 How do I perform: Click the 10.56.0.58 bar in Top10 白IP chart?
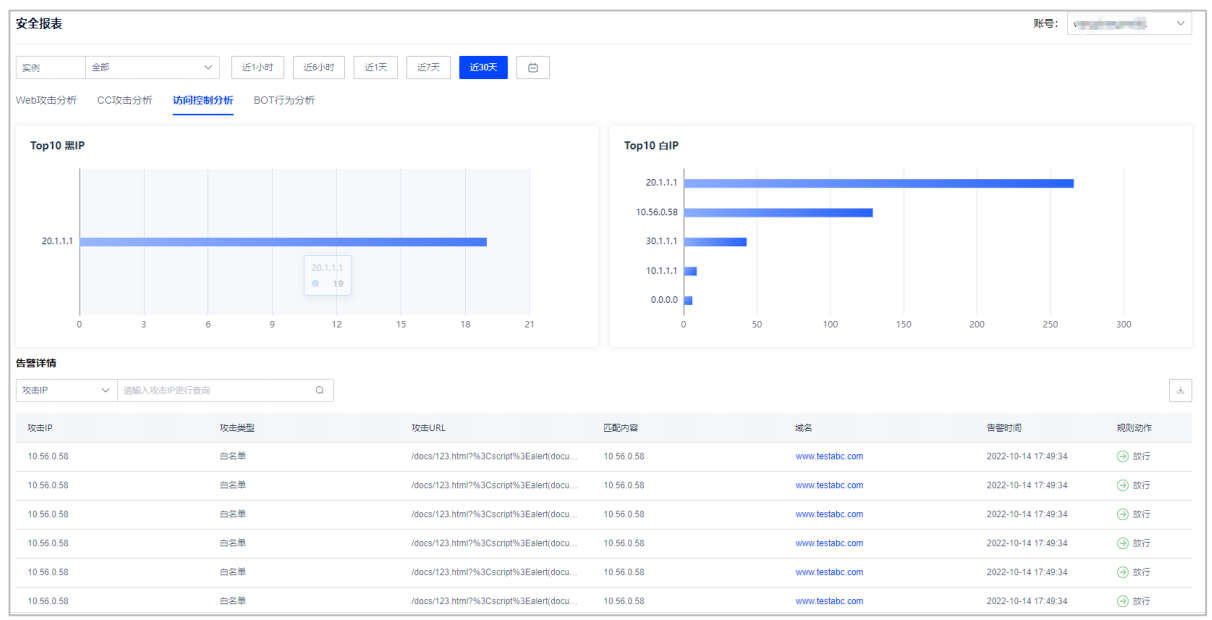tap(778, 212)
